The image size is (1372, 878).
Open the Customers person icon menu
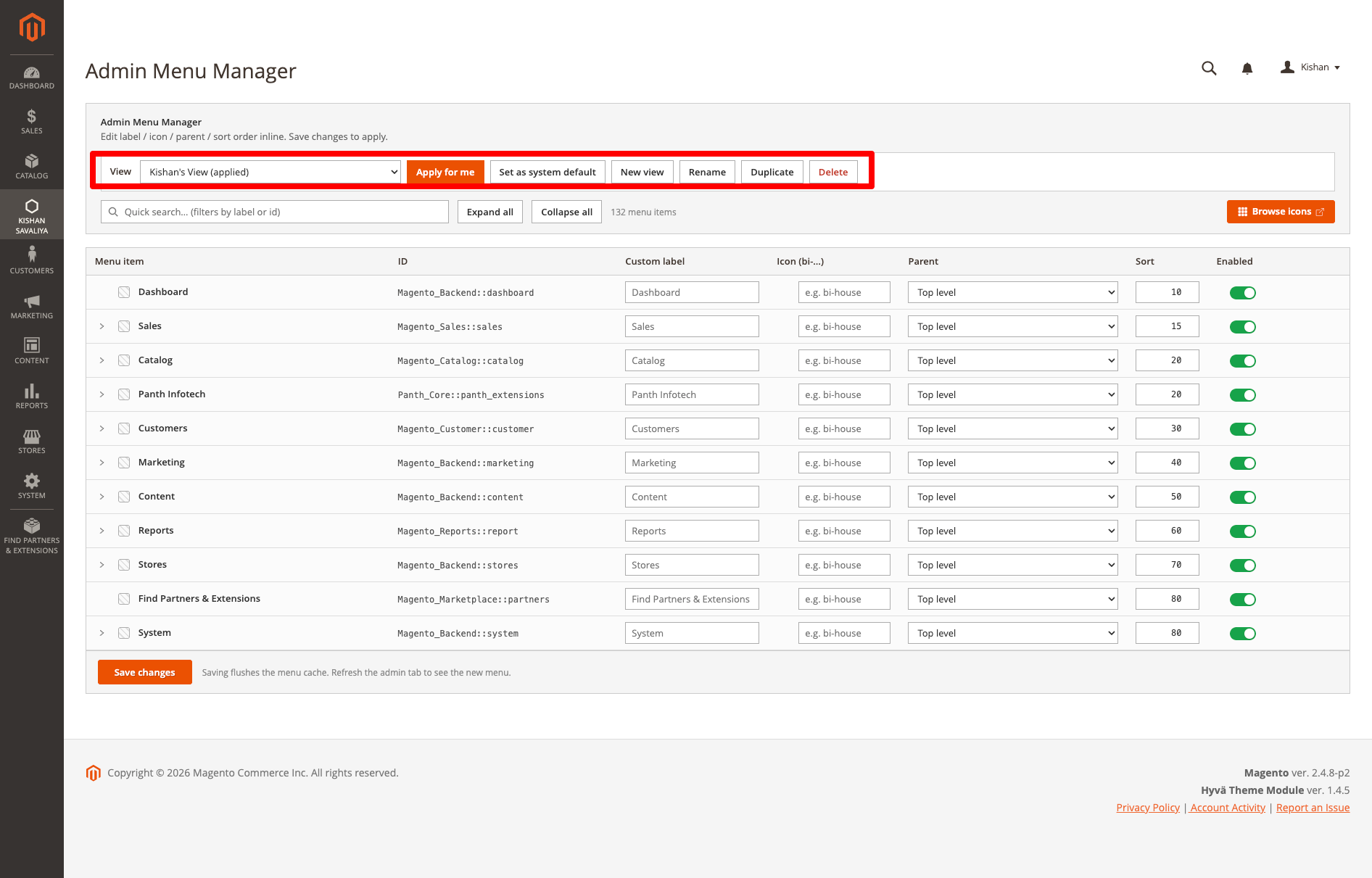pos(32,260)
